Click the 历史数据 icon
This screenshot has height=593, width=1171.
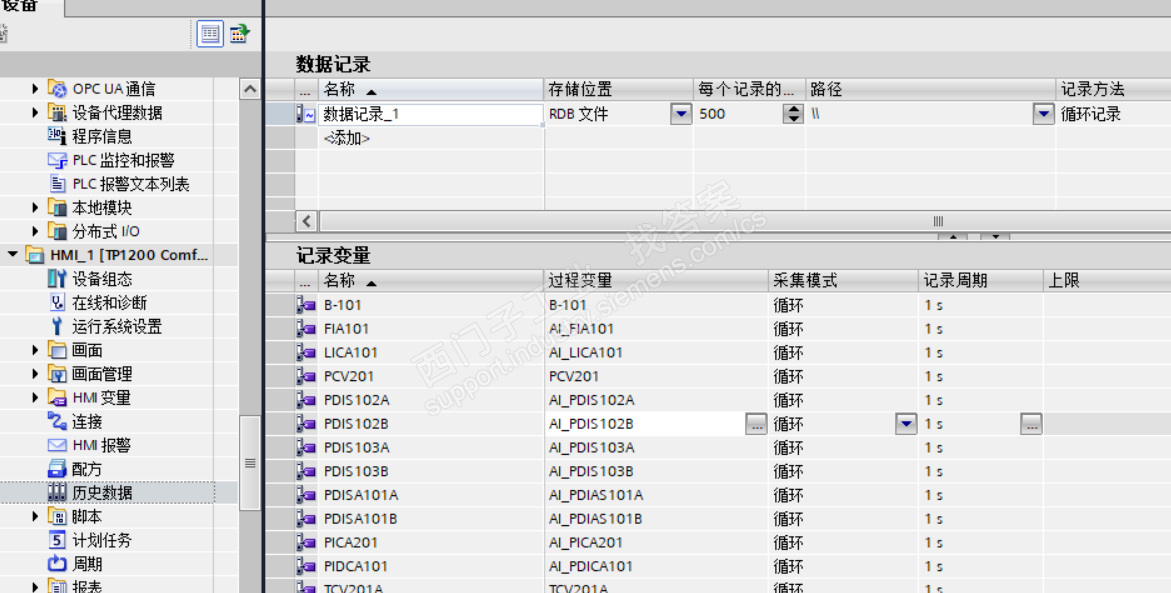[x=58, y=493]
